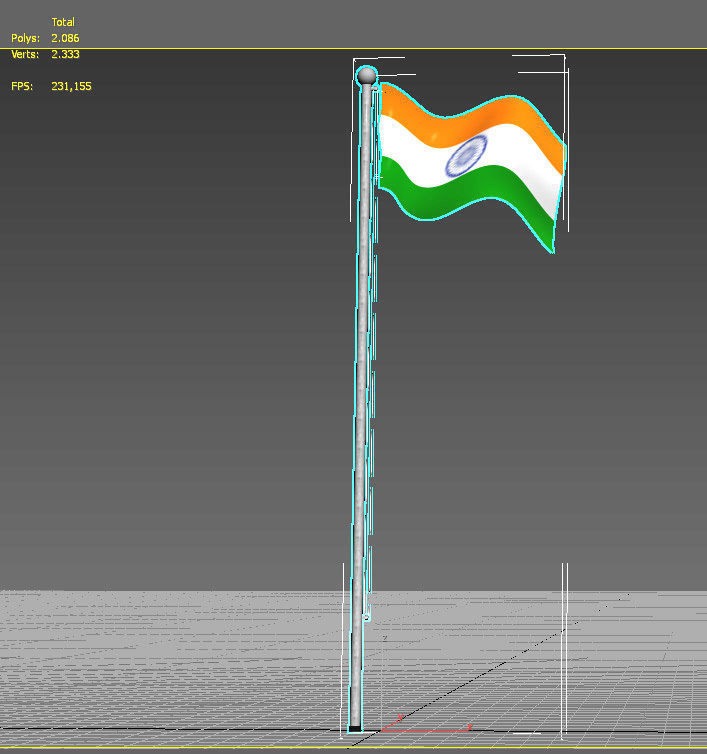The image size is (707, 754).
Task: Click the sphere finial atop the pole
Action: point(366,75)
